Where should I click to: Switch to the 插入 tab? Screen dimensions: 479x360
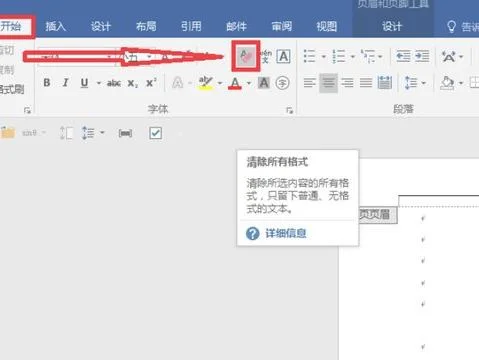pos(56,26)
